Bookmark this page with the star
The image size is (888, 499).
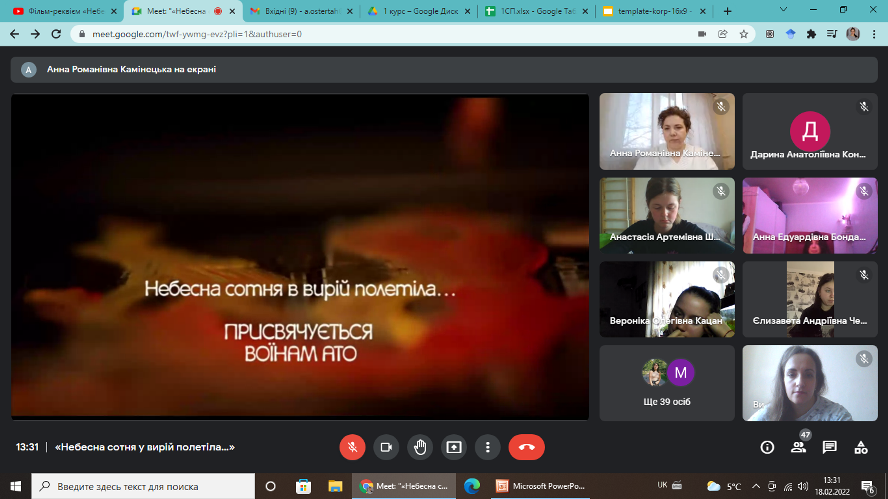[x=744, y=34]
